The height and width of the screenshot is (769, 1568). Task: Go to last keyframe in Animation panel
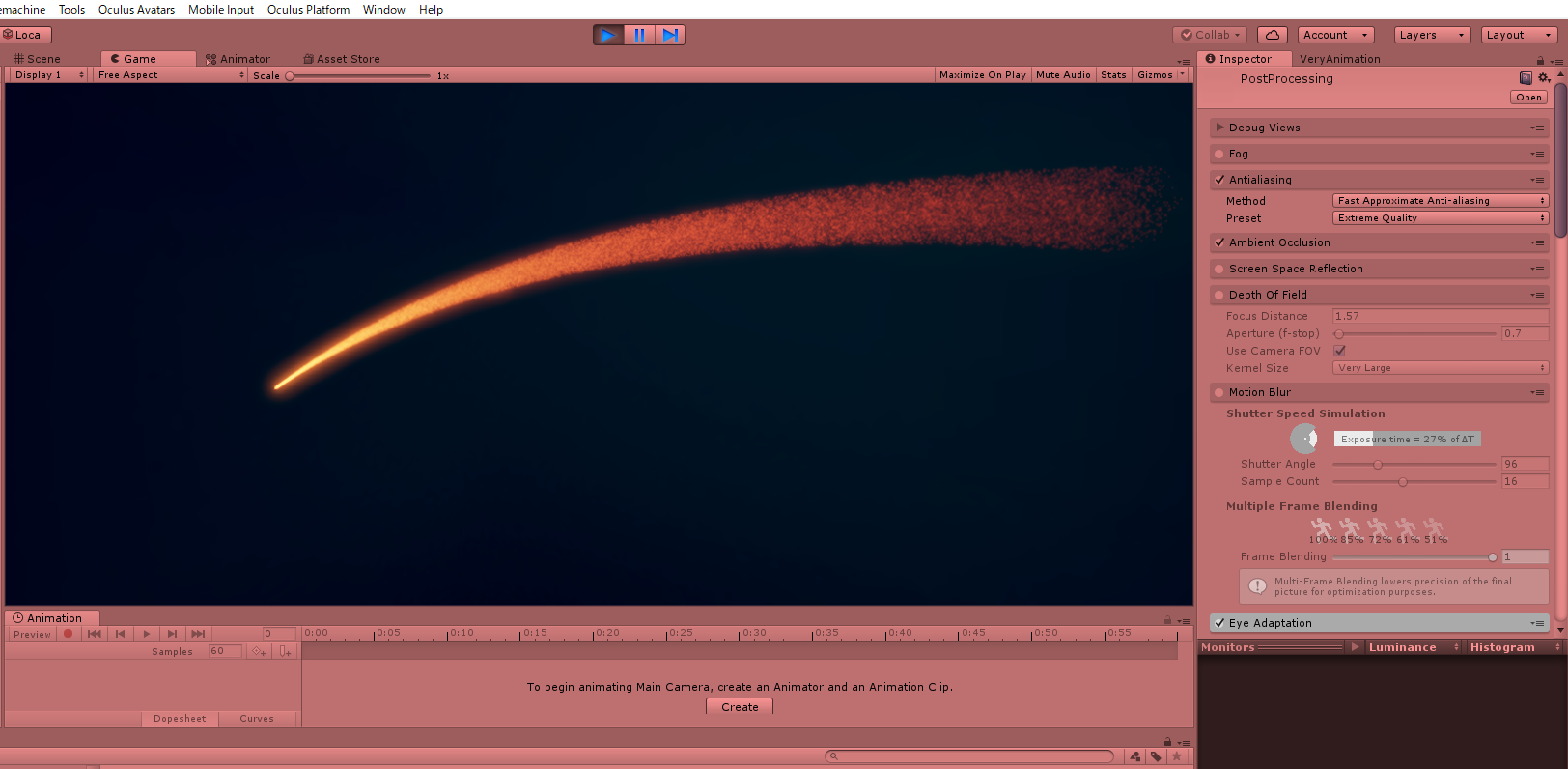coord(198,634)
